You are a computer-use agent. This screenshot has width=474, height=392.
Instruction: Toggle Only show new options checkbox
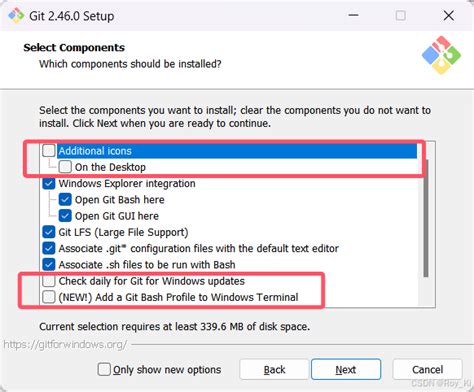click(x=104, y=369)
